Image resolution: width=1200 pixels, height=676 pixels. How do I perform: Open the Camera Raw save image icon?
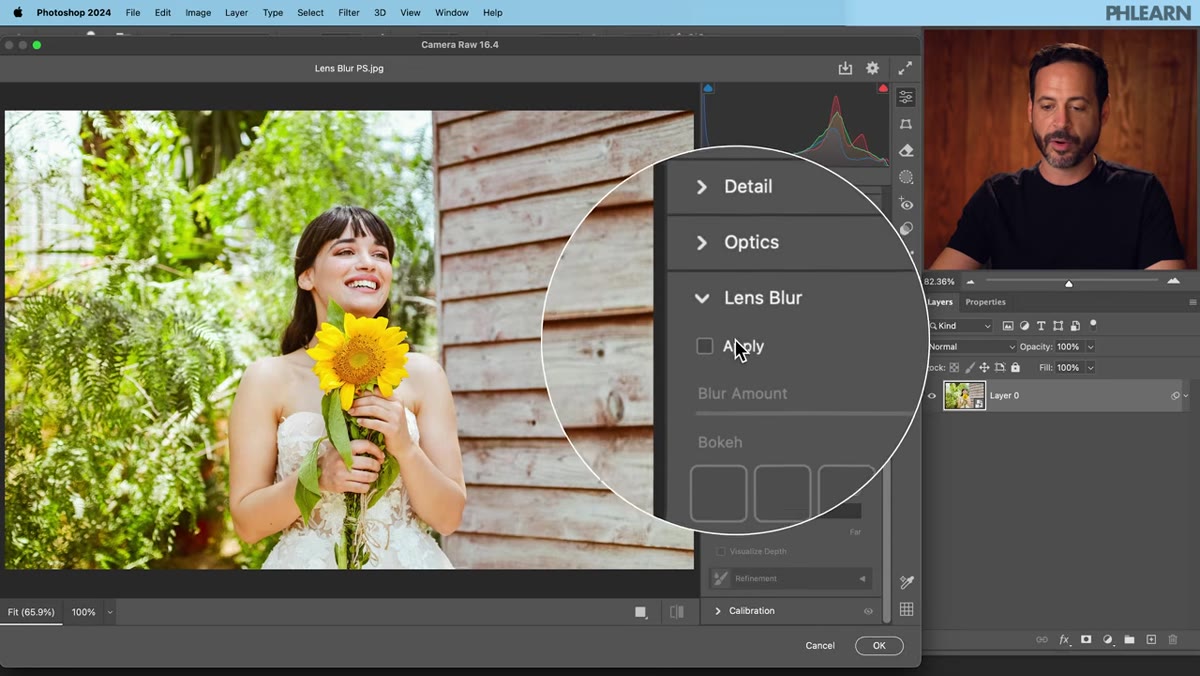pos(845,68)
